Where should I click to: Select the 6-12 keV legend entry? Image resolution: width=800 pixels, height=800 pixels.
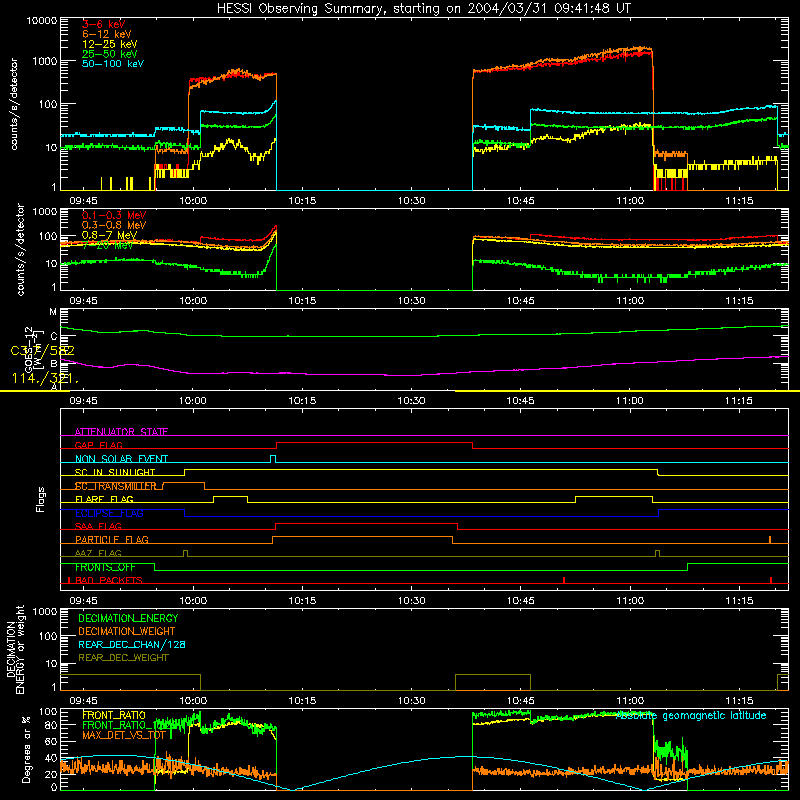coord(107,34)
